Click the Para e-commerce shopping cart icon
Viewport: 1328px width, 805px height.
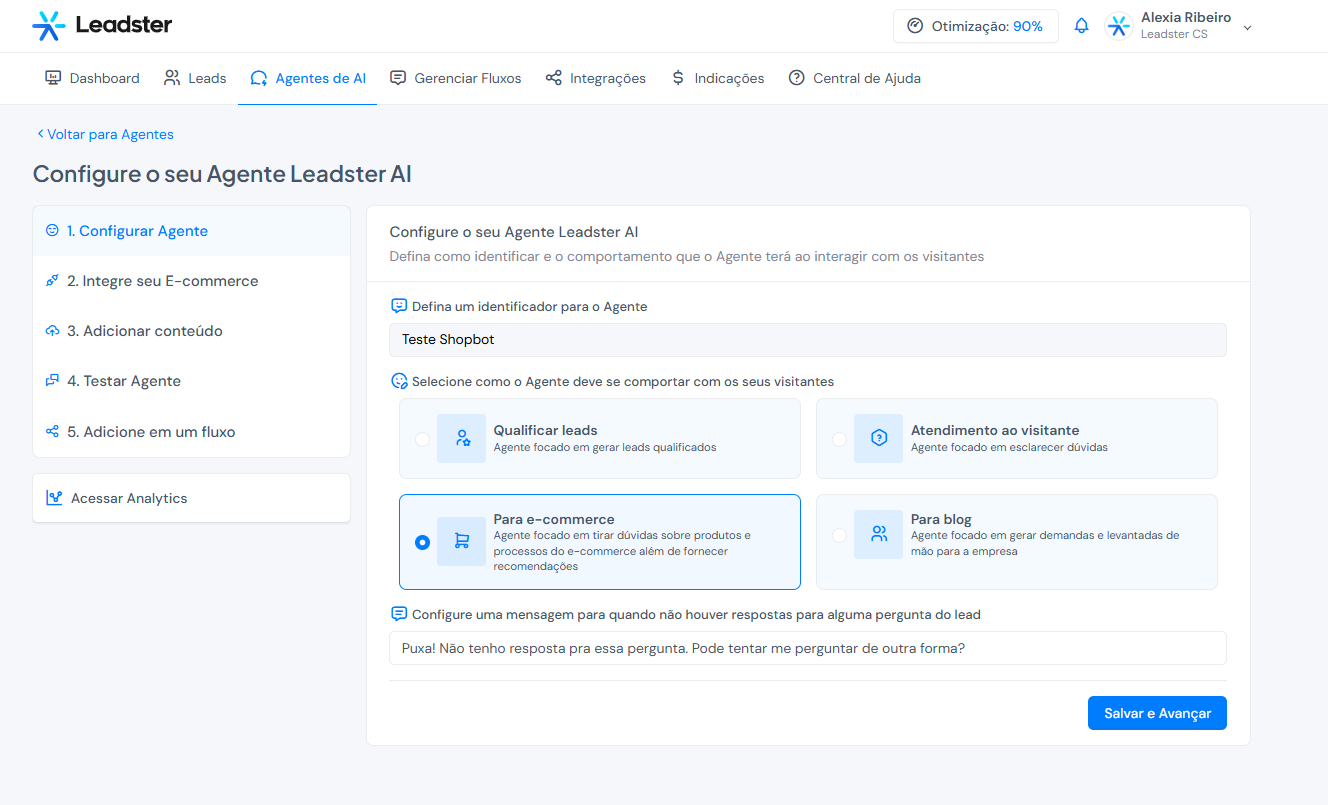462,541
